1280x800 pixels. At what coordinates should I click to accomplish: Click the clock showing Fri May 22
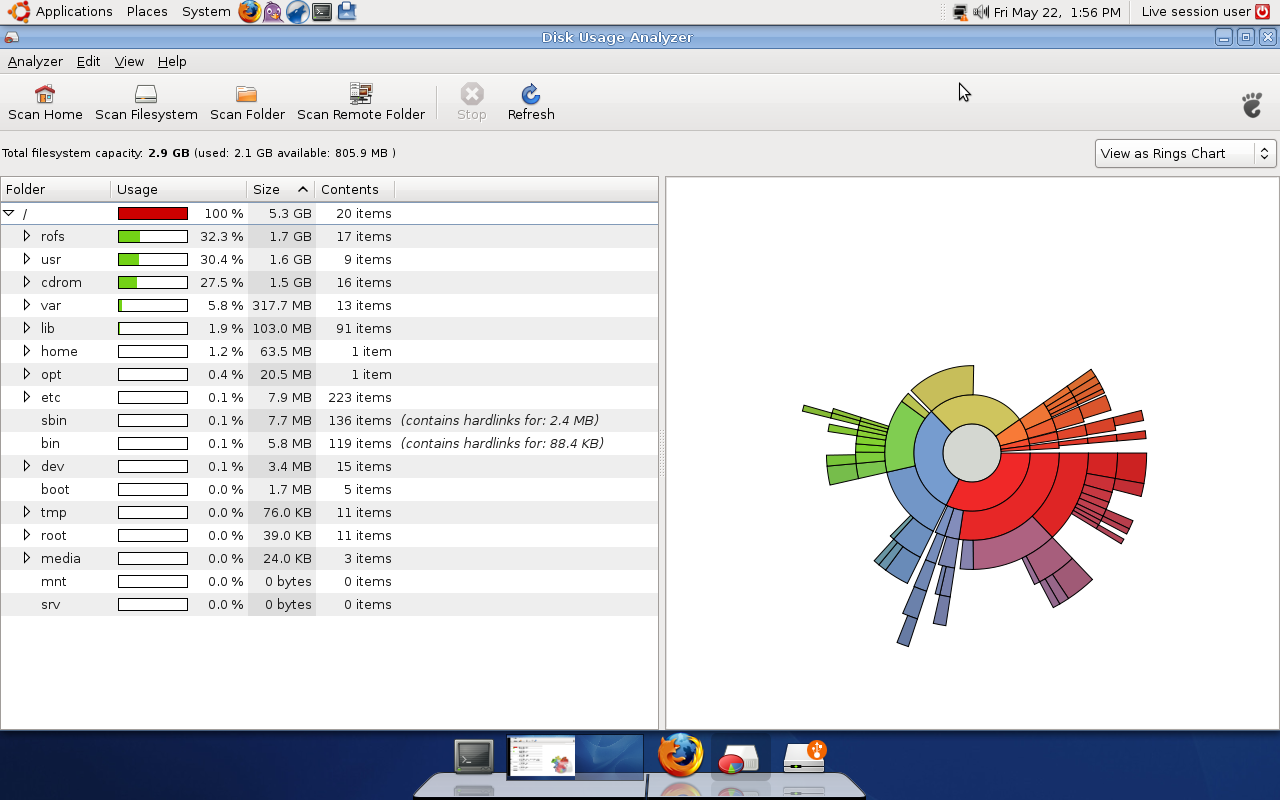click(1057, 12)
